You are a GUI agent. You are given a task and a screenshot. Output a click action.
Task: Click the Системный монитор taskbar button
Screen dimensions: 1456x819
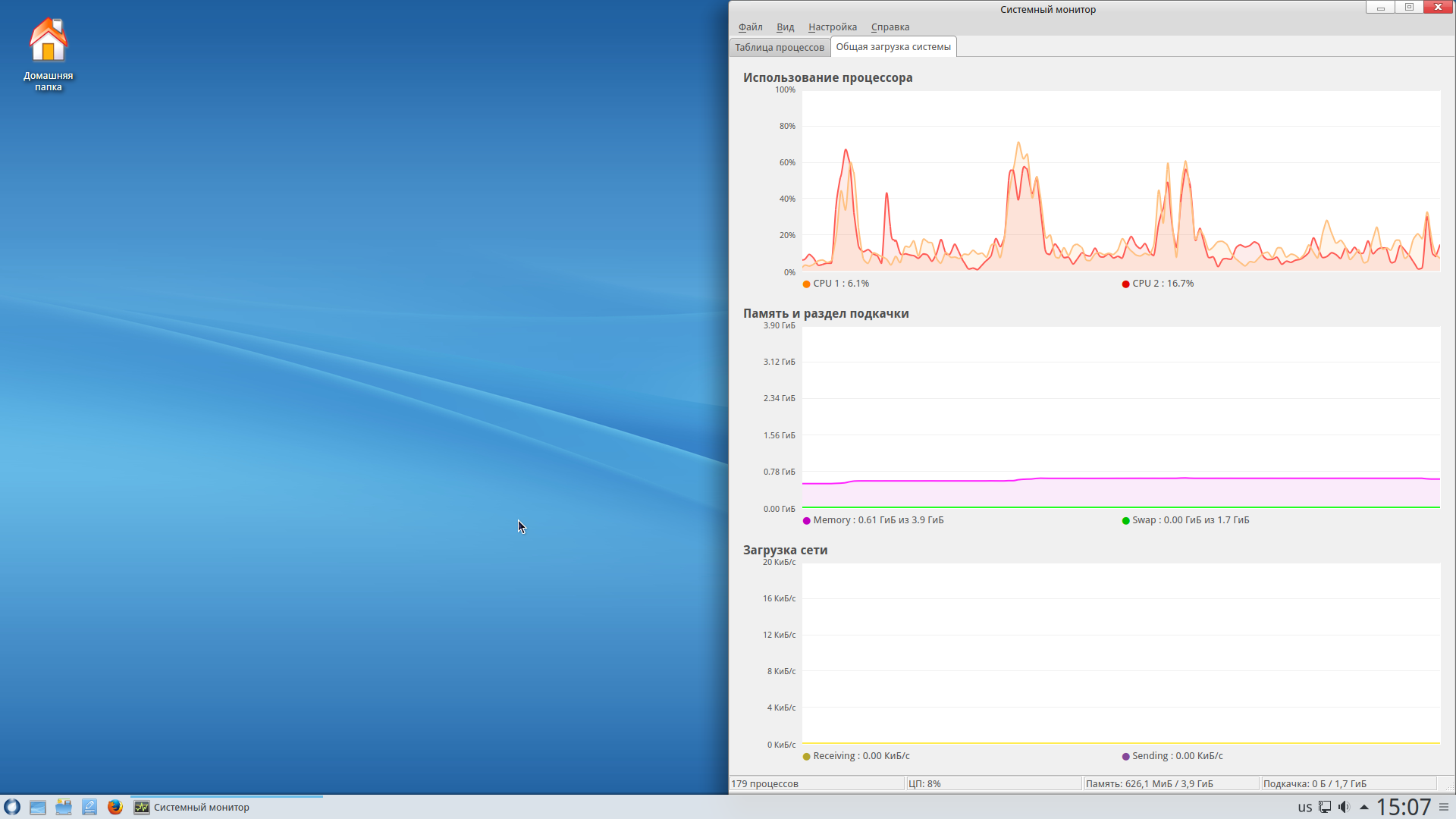(x=202, y=807)
